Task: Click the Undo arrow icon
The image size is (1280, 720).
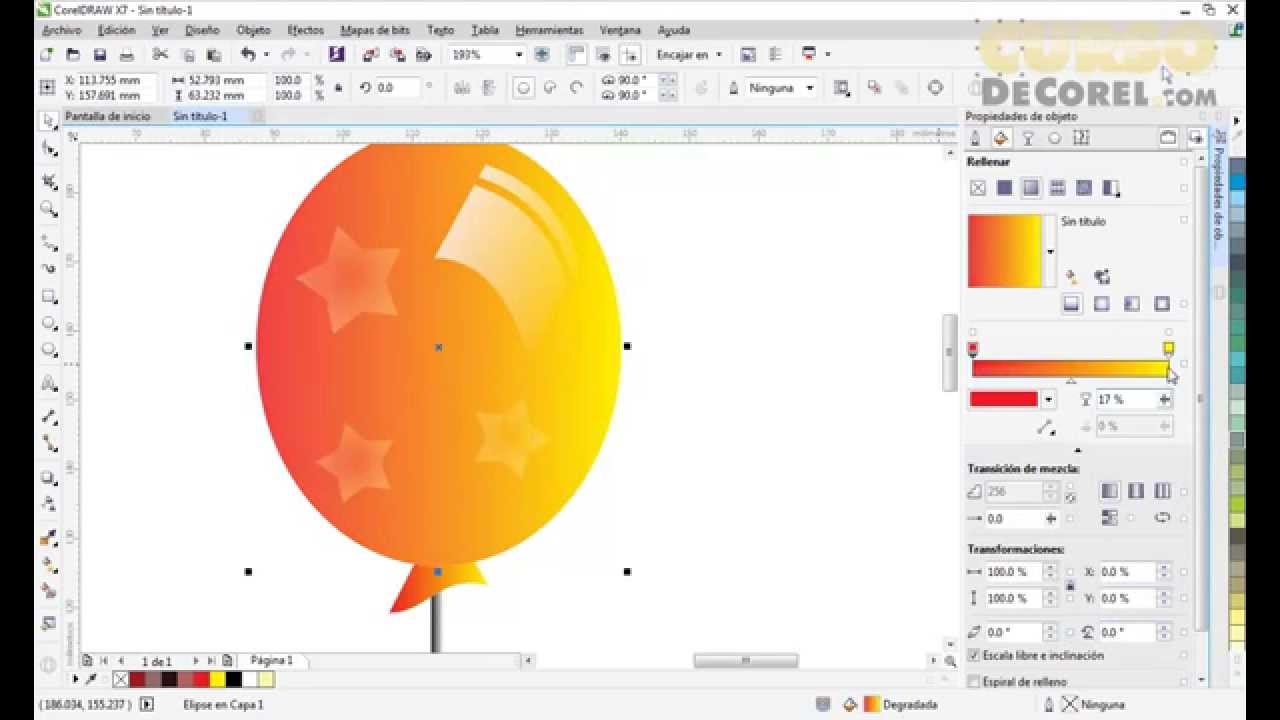Action: (247, 54)
